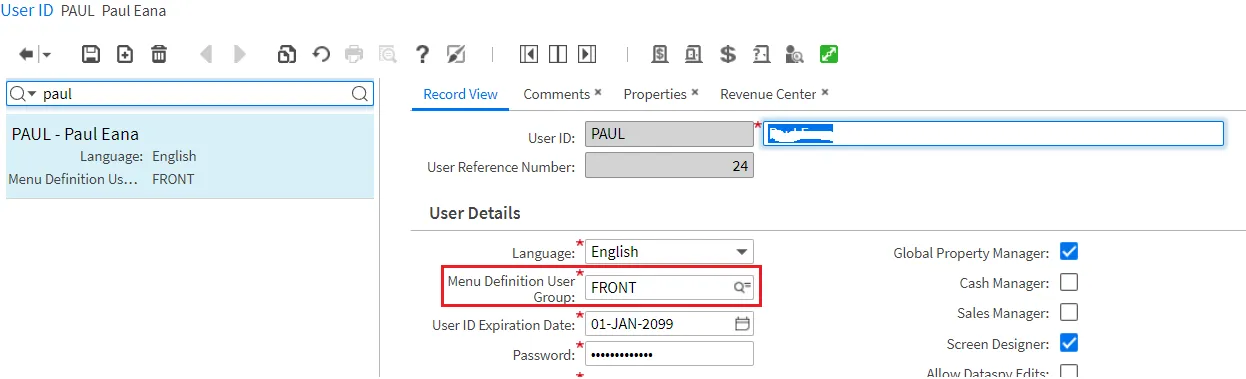
Task: Run search with magnifier icon at right
Action: click(360, 94)
